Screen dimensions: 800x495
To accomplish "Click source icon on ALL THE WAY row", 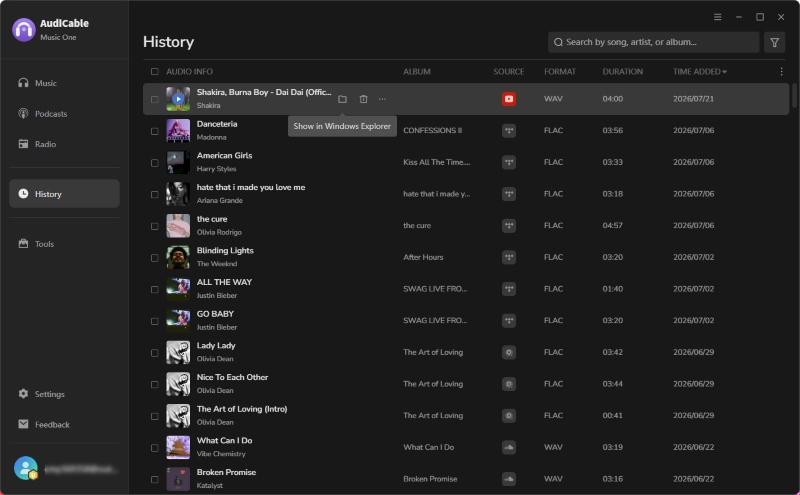I will click(x=509, y=289).
